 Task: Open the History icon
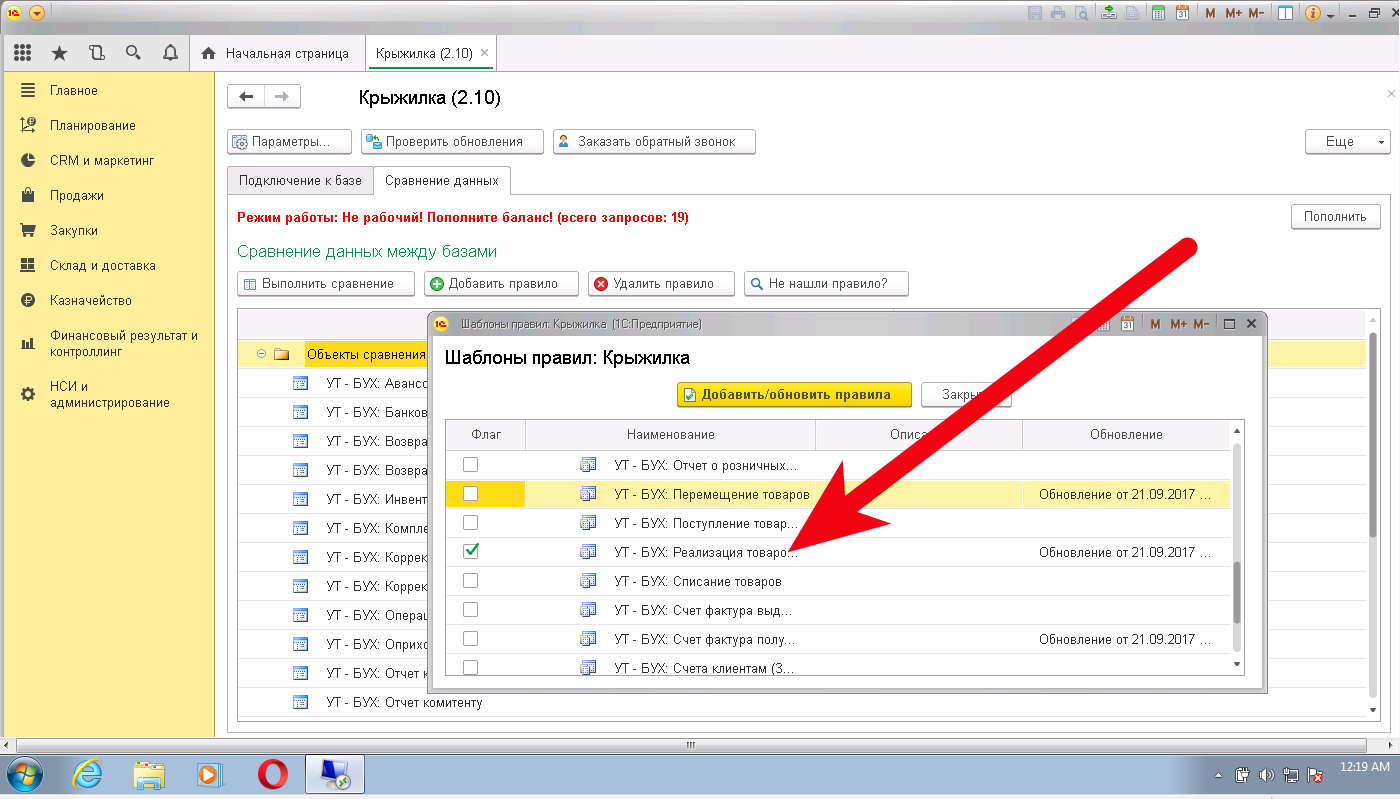[x=96, y=53]
